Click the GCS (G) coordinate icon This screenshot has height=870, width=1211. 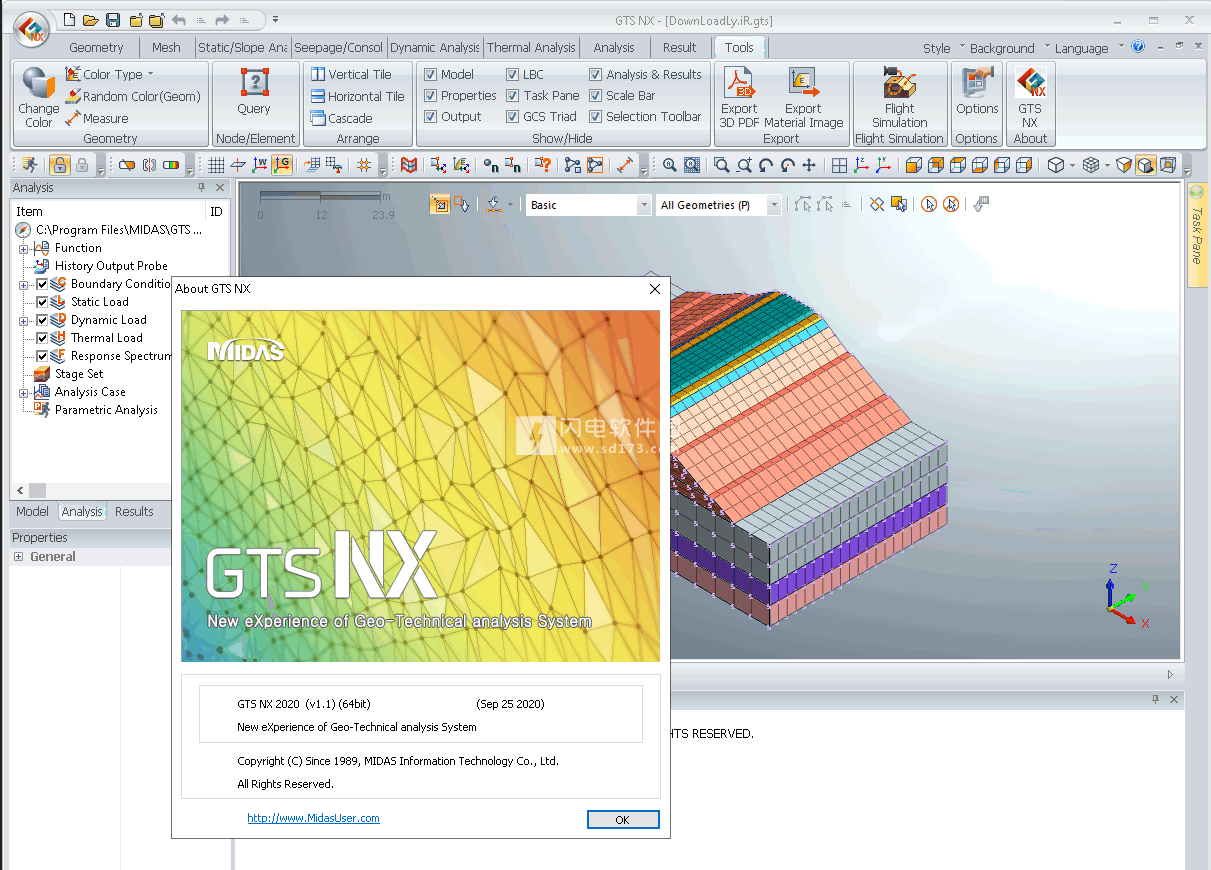[x=282, y=165]
